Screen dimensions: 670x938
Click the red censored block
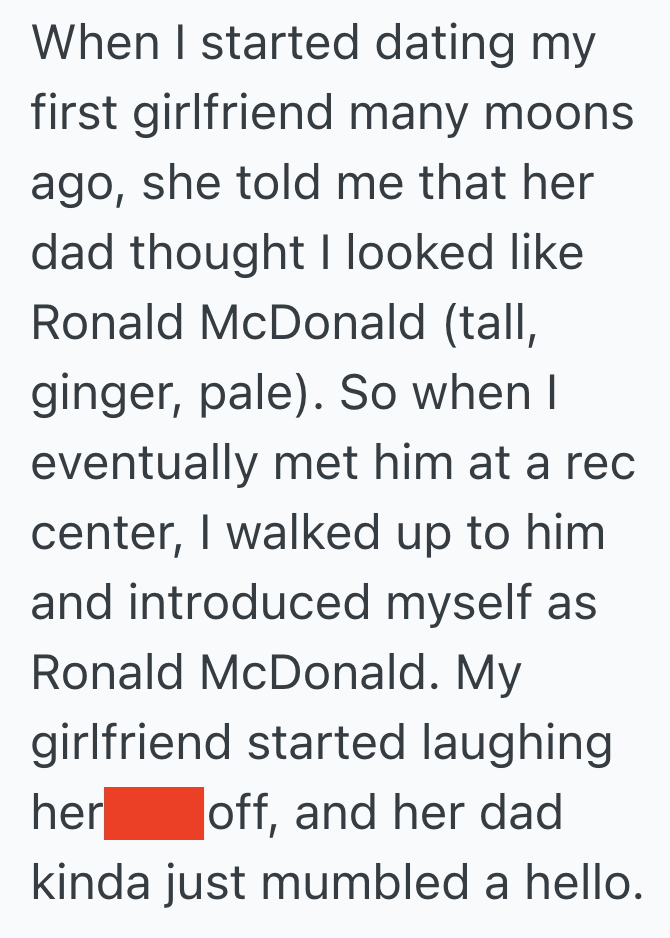click(154, 813)
